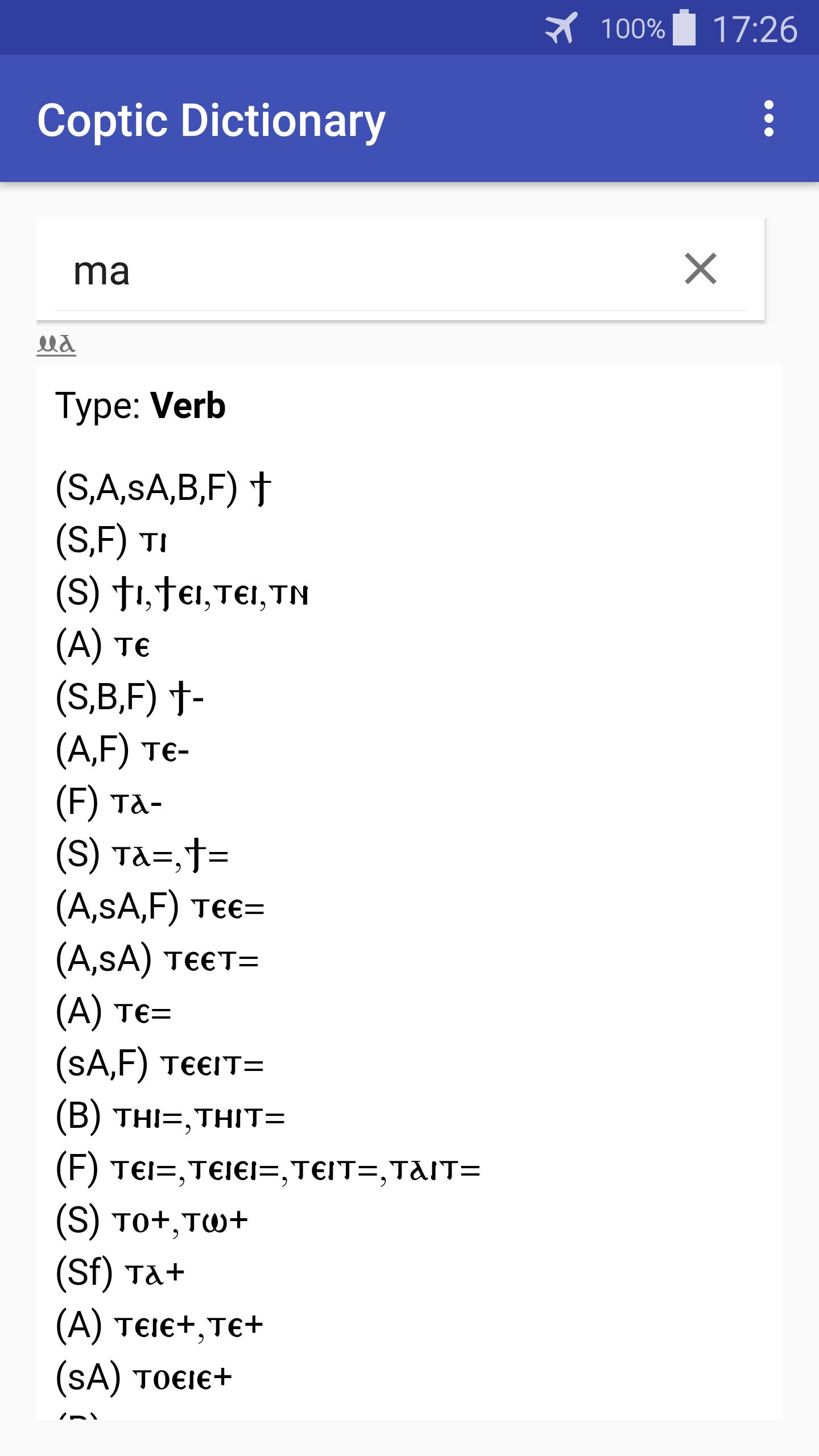Tap the Coptic Dictionary title
Image resolution: width=819 pixels, height=1456 pixels.
[x=211, y=121]
